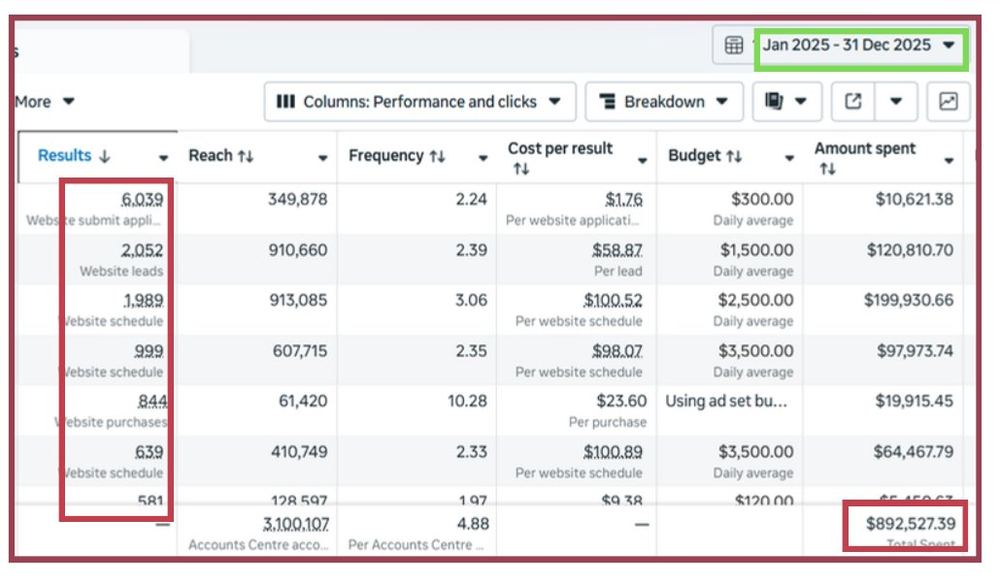Click the 844 website purchases result
Screen dimensions: 1000x584
(152, 401)
